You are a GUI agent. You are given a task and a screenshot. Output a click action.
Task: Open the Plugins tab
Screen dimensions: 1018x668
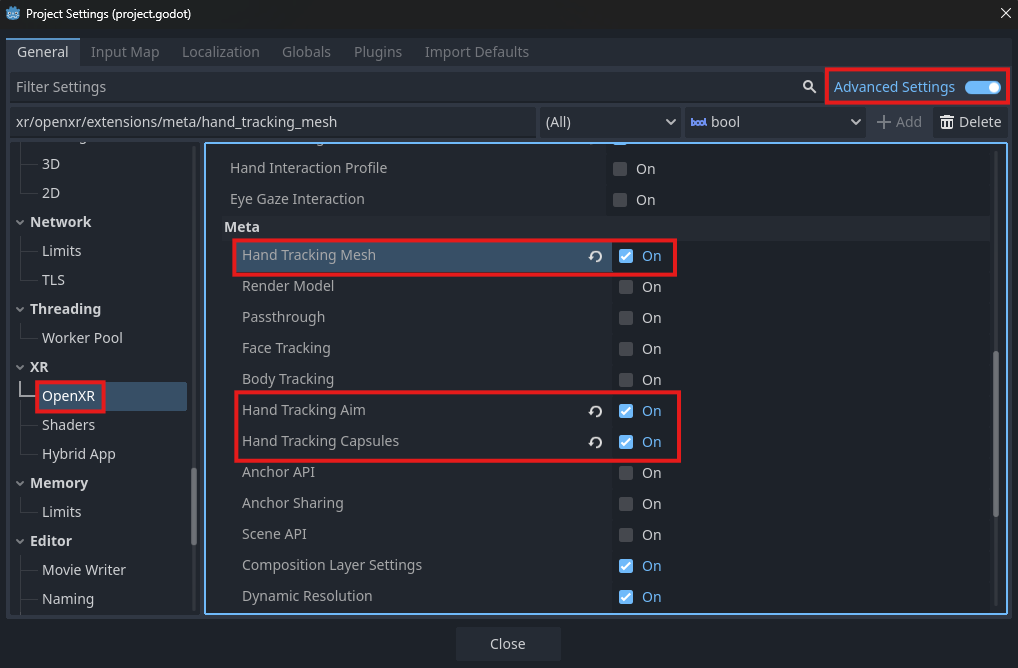click(x=378, y=52)
